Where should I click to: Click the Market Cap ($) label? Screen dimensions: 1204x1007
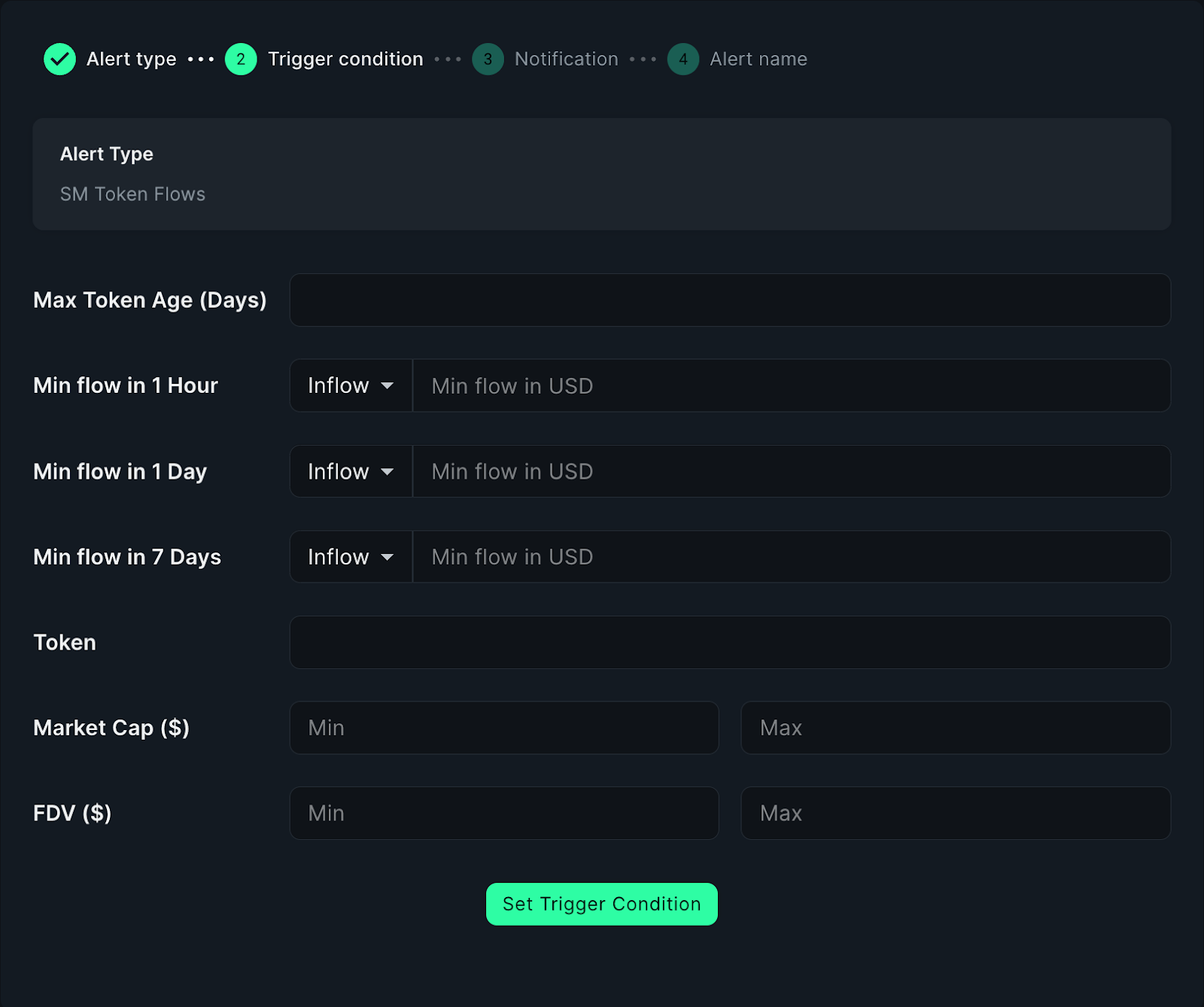click(x=111, y=728)
